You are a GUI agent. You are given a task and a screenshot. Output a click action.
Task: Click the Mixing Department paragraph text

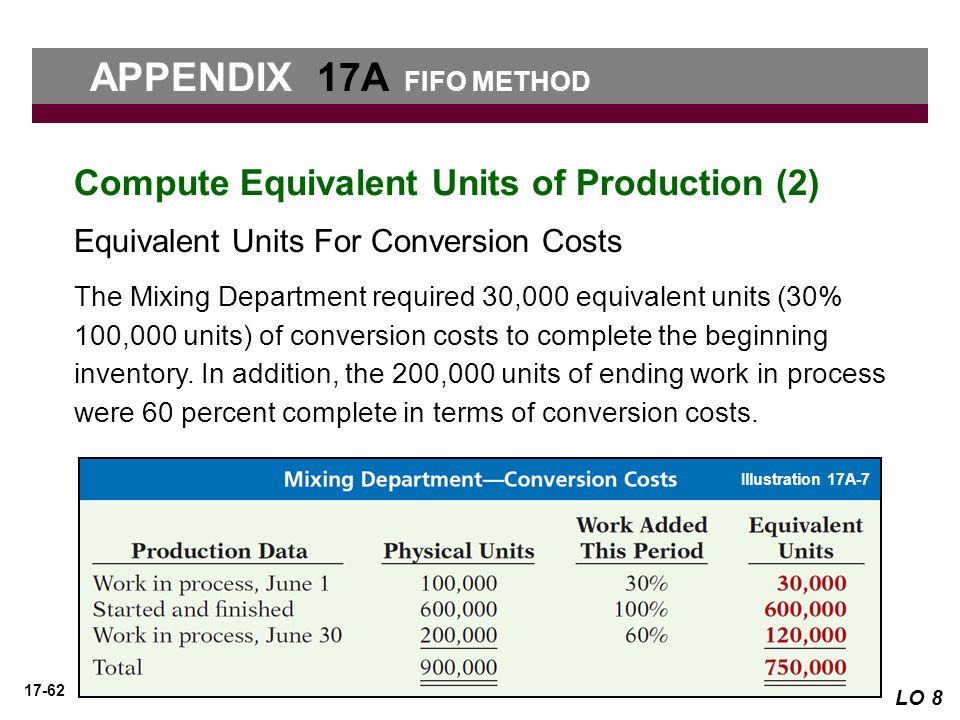click(479, 354)
